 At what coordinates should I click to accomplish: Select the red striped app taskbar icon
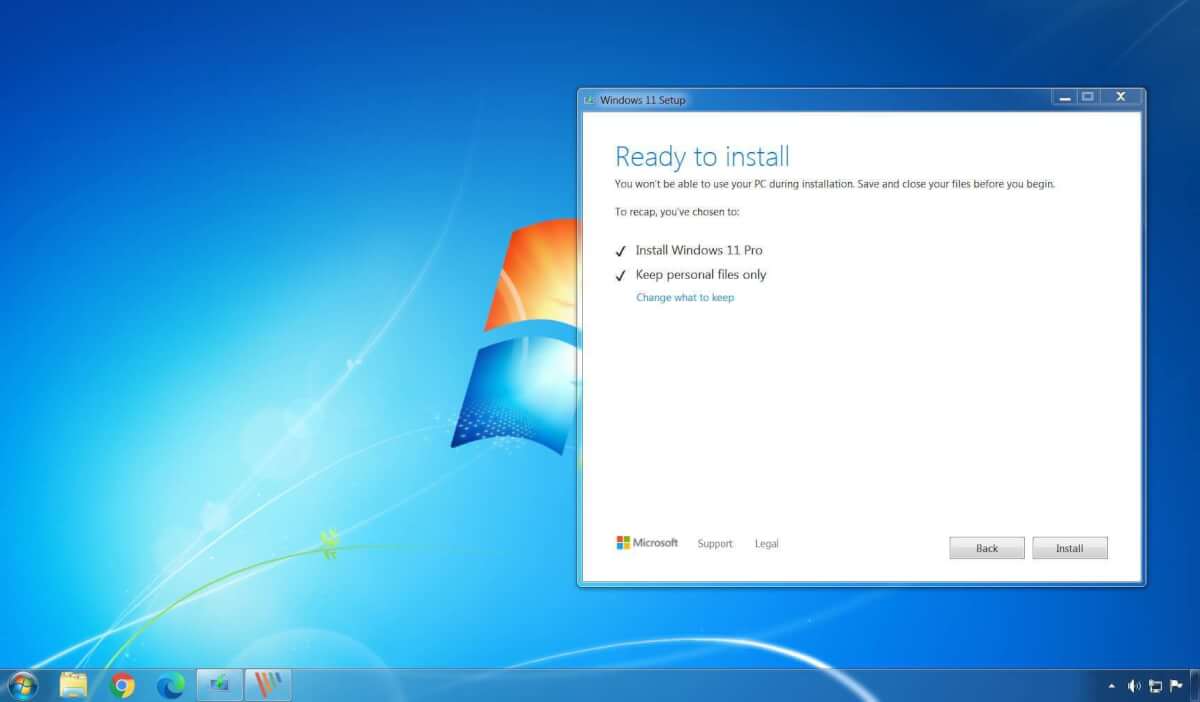tap(267, 685)
